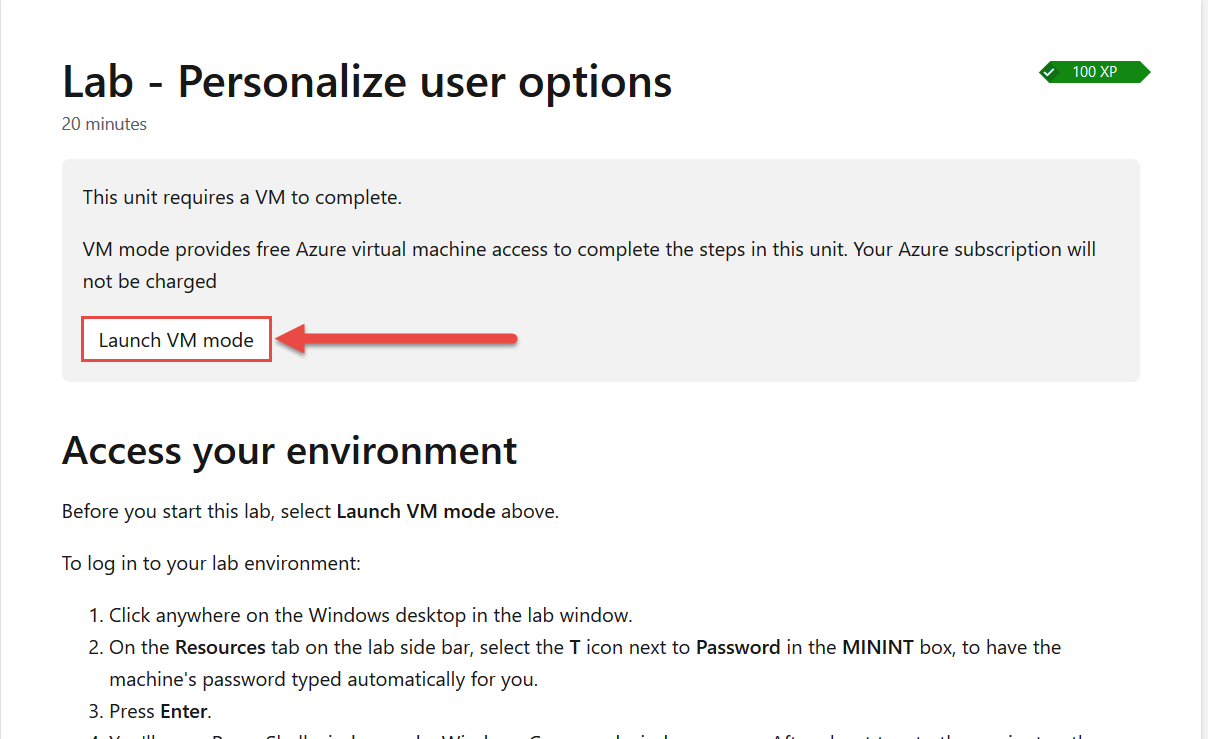Click the bold word "Password" in step 2
1208x739 pixels.
tap(738, 647)
